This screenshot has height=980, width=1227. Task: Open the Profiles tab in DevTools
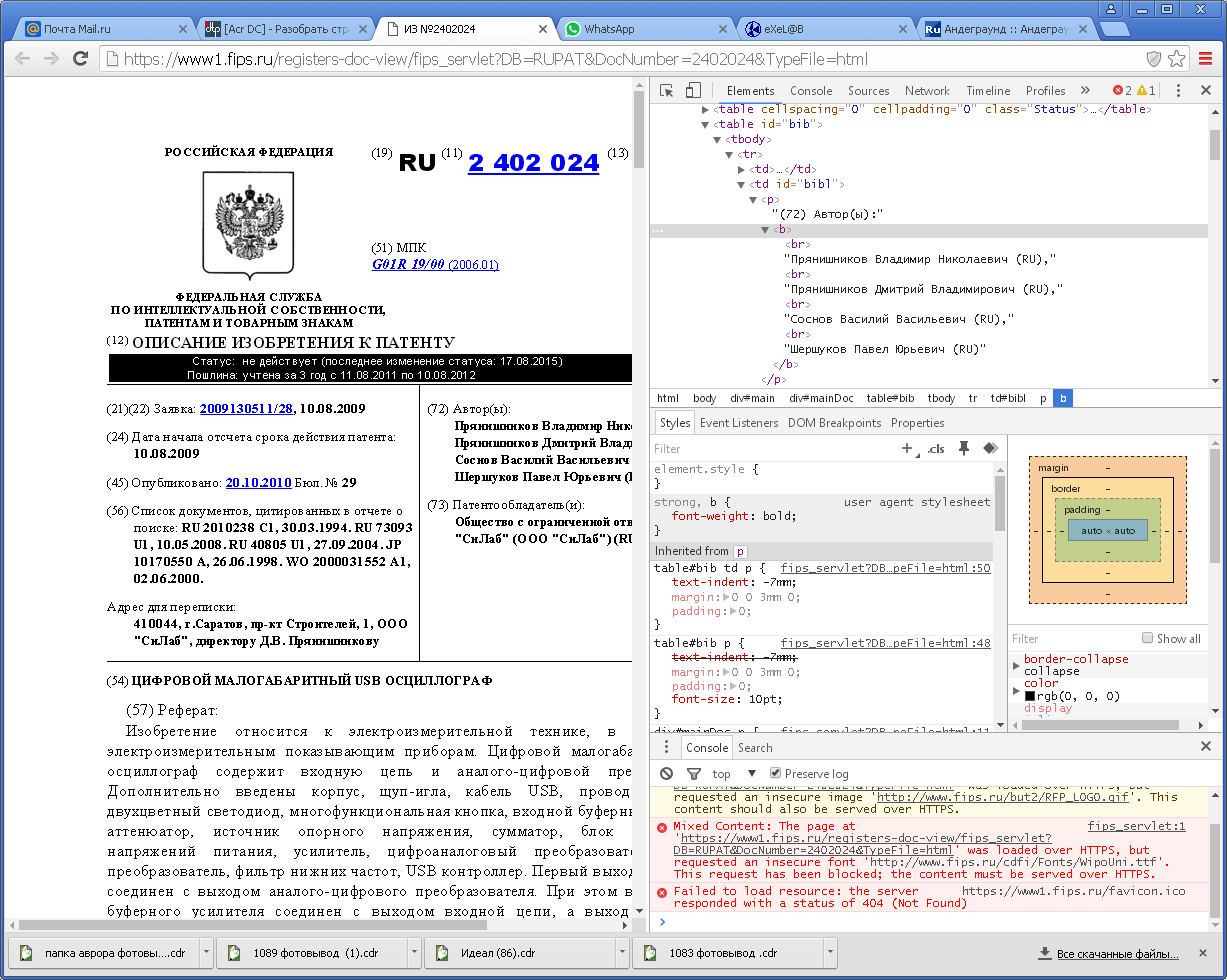[x=1045, y=90]
